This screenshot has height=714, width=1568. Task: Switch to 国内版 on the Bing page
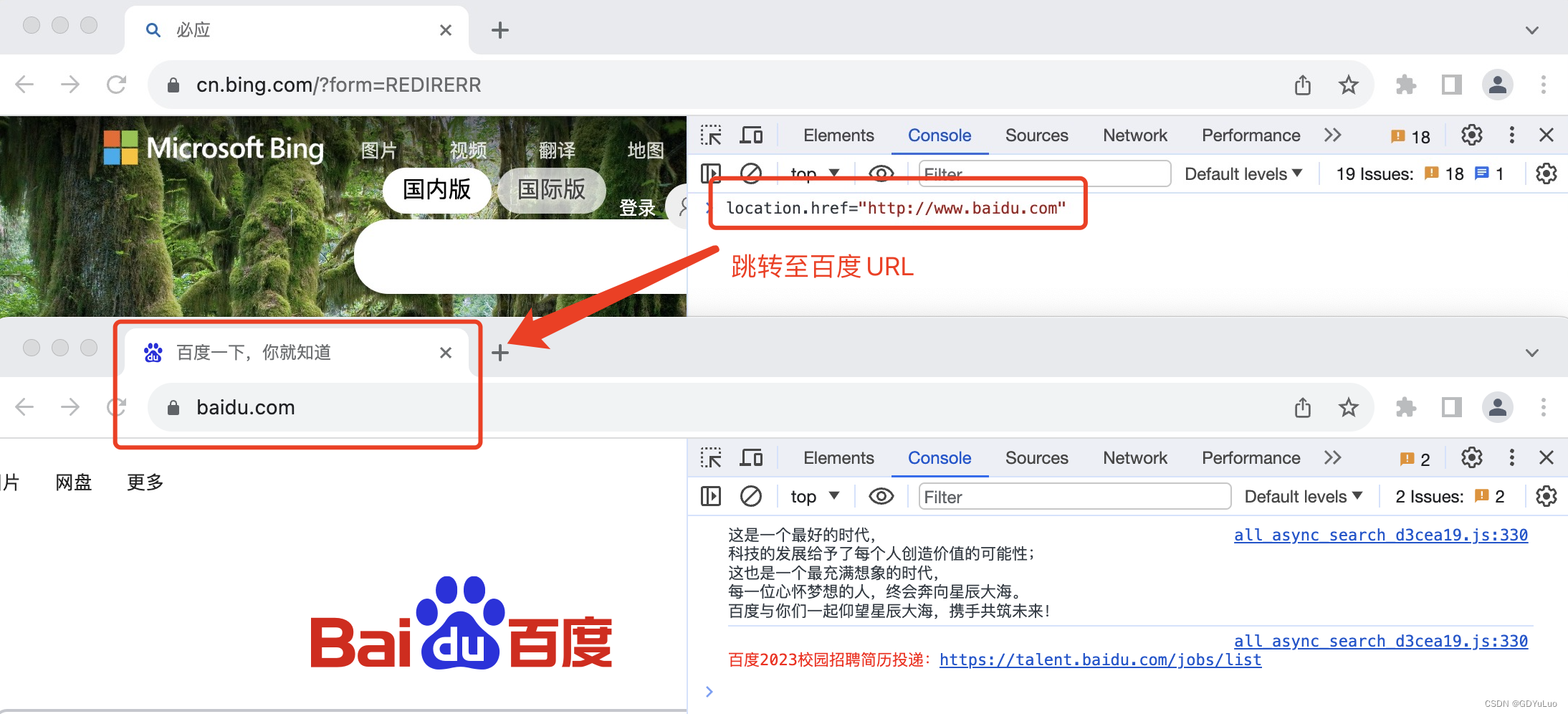pyautogui.click(x=436, y=190)
